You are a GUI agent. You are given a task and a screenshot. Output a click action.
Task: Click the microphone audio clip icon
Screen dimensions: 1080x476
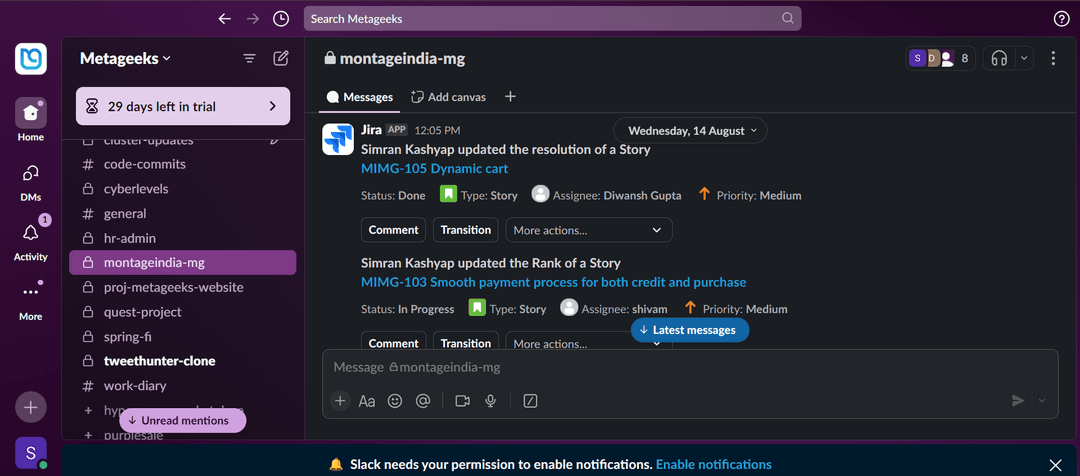pyautogui.click(x=491, y=401)
